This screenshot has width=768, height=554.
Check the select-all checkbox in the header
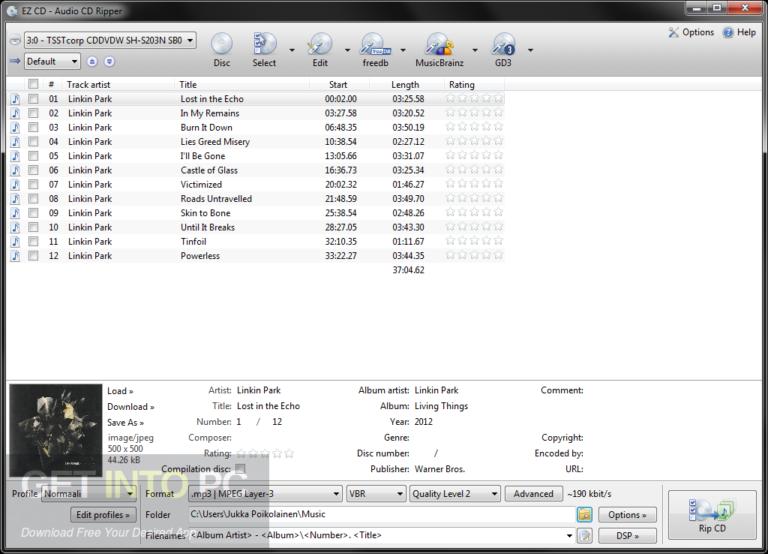point(33,84)
